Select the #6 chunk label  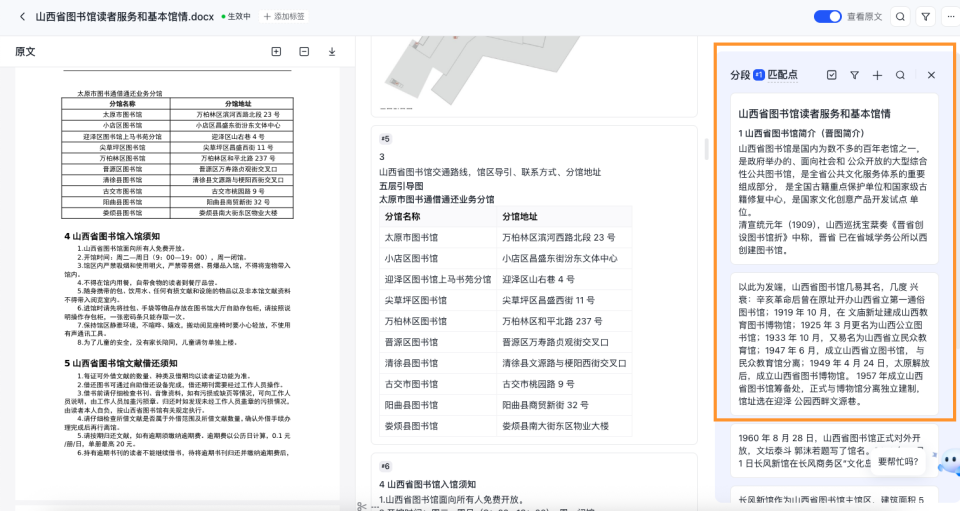pyautogui.click(x=385, y=466)
